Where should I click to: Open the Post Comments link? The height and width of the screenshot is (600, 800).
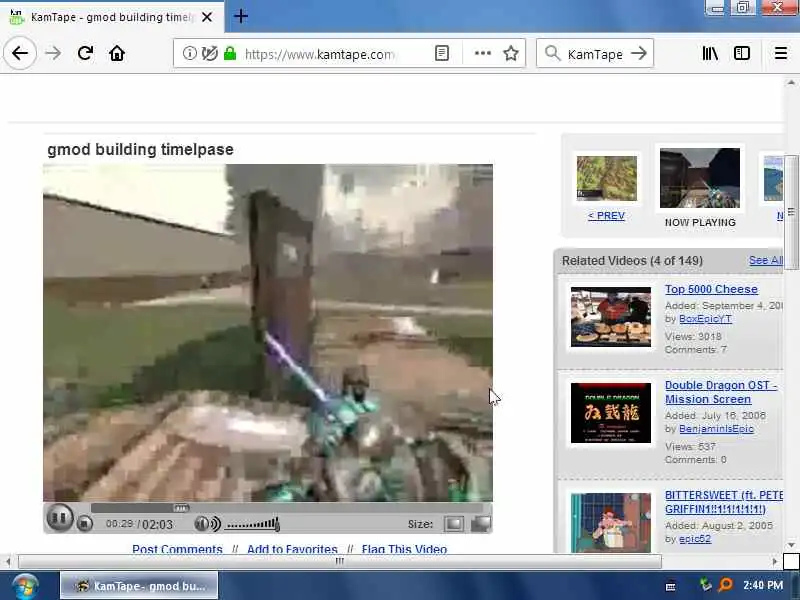click(x=177, y=549)
